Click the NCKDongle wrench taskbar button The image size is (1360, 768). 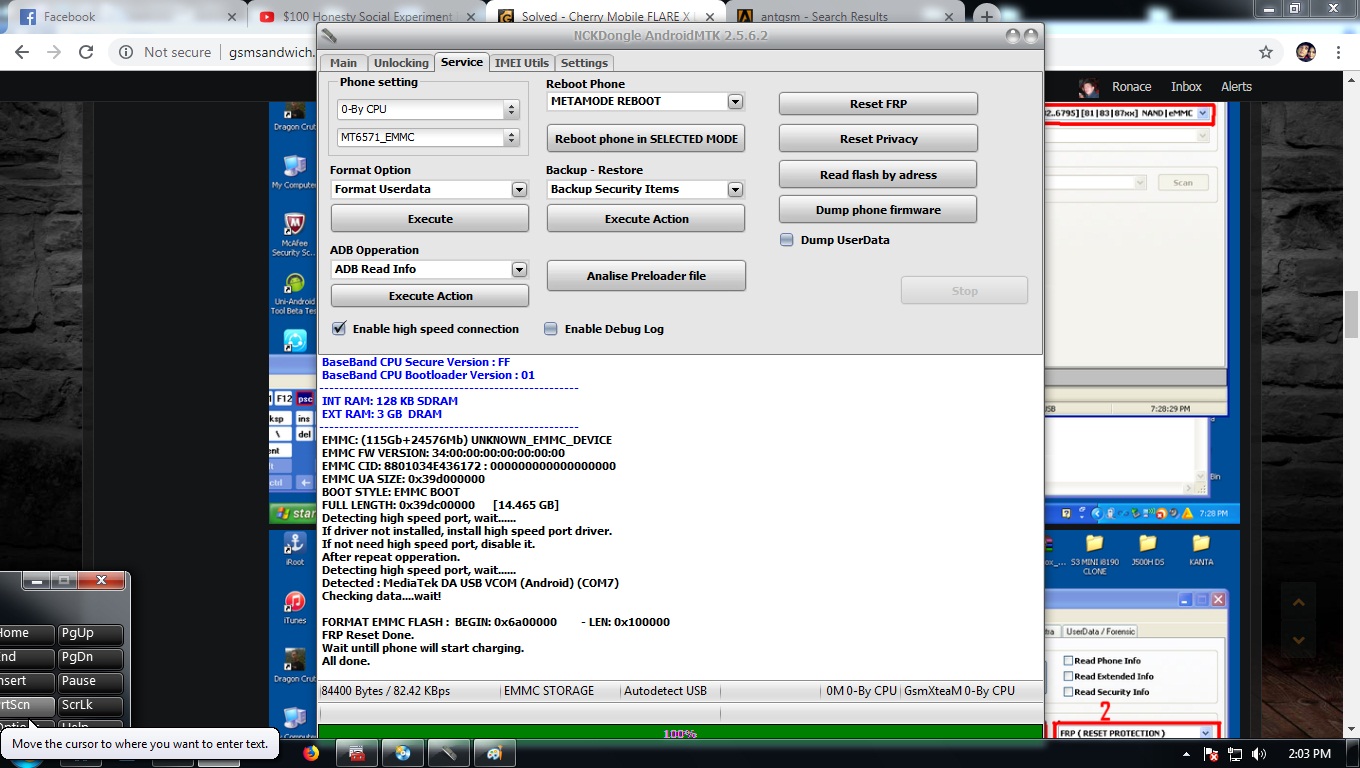click(x=447, y=753)
